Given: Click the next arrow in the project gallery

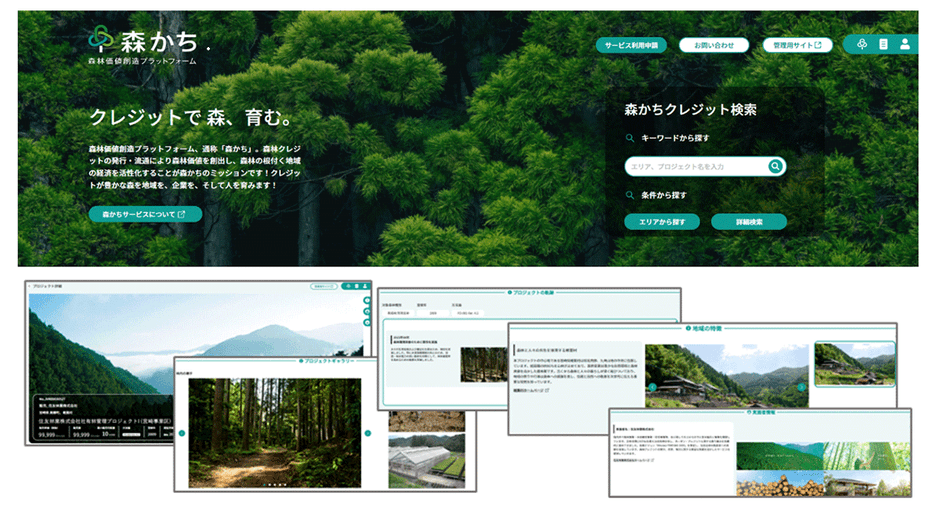Looking at the screenshot, I should point(368,433).
